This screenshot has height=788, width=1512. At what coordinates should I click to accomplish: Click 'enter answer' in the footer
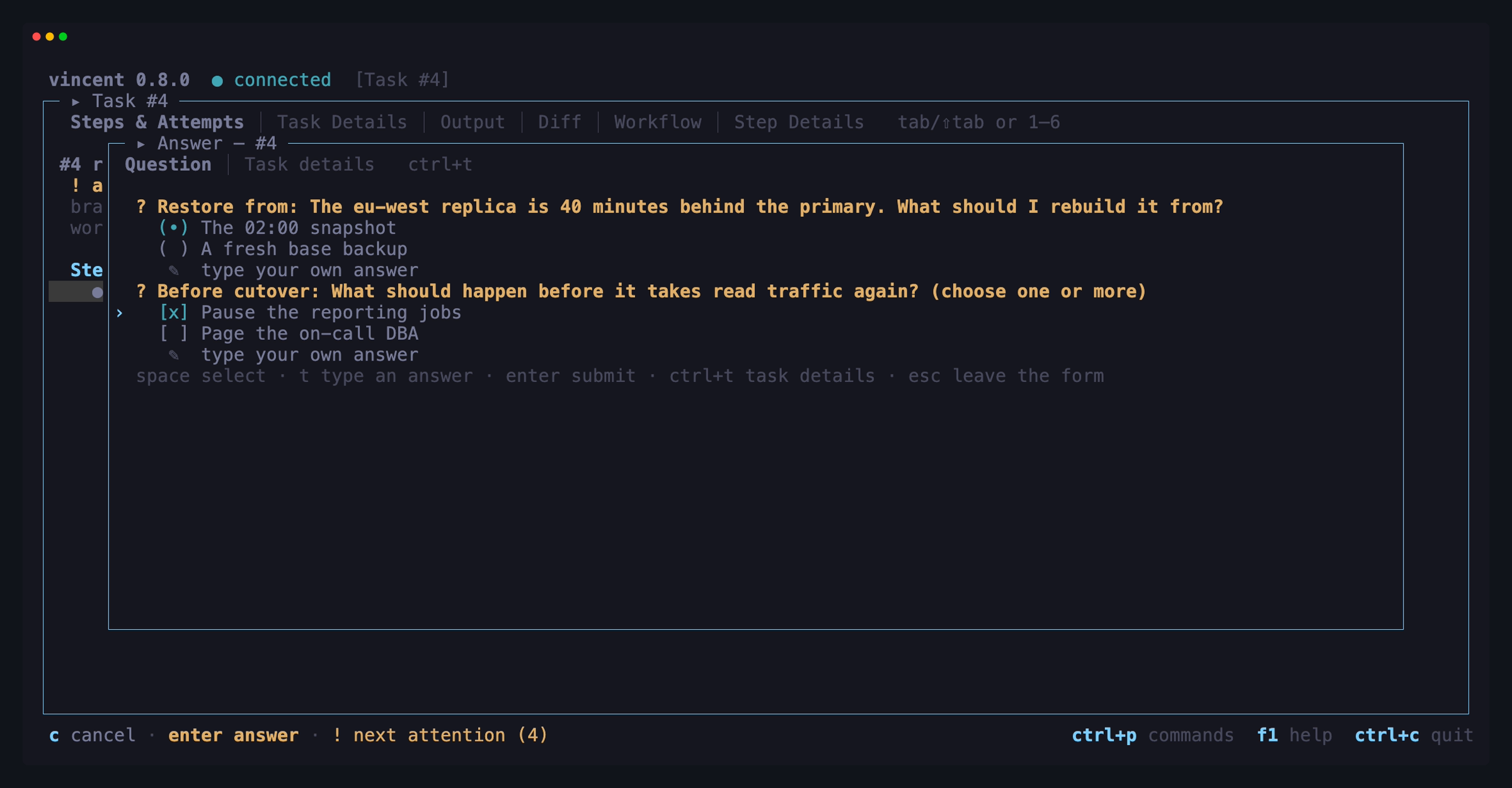[x=233, y=735]
